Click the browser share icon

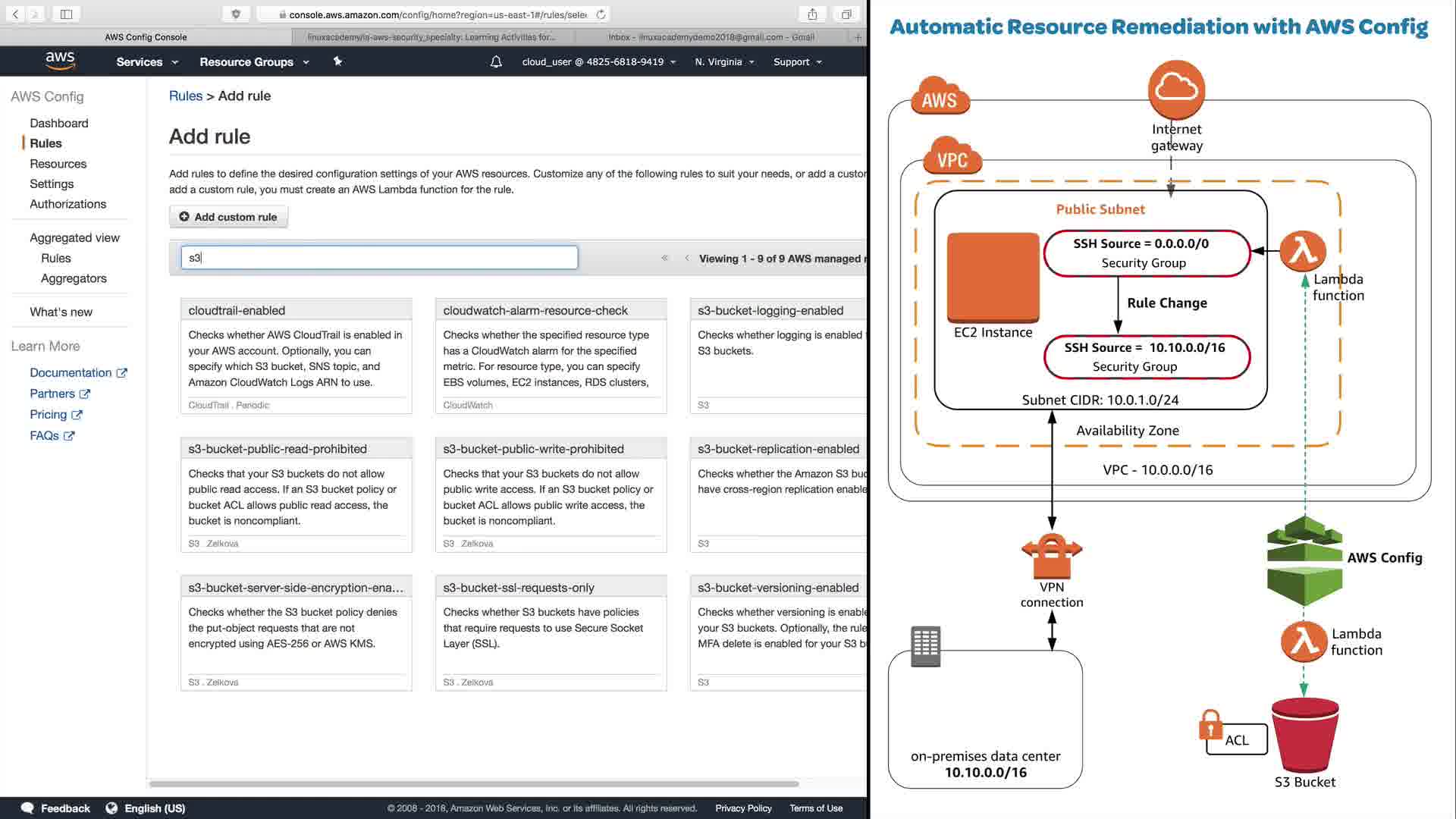812,14
